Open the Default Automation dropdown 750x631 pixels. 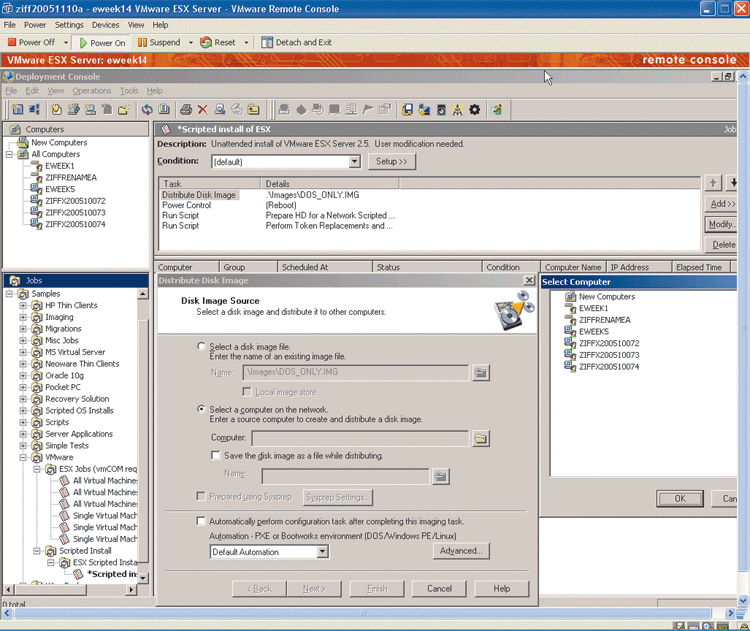tap(322, 552)
